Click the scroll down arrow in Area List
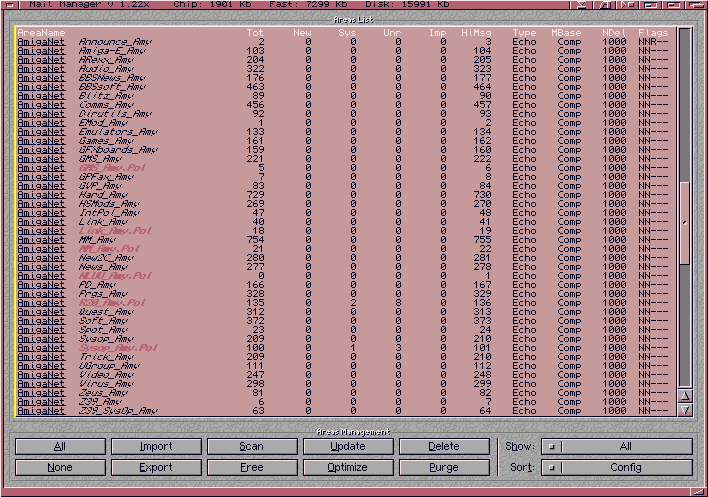The width and height of the screenshot is (708, 497). click(685, 409)
